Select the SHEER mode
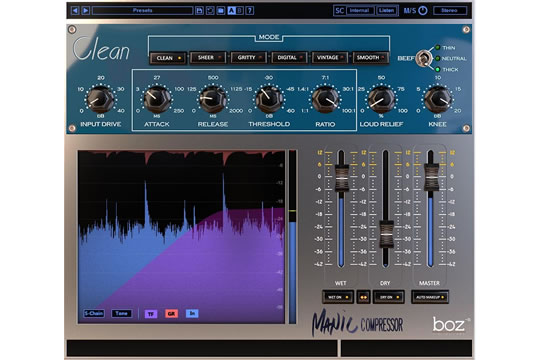This screenshot has height=360, width=540. pyautogui.click(x=209, y=58)
